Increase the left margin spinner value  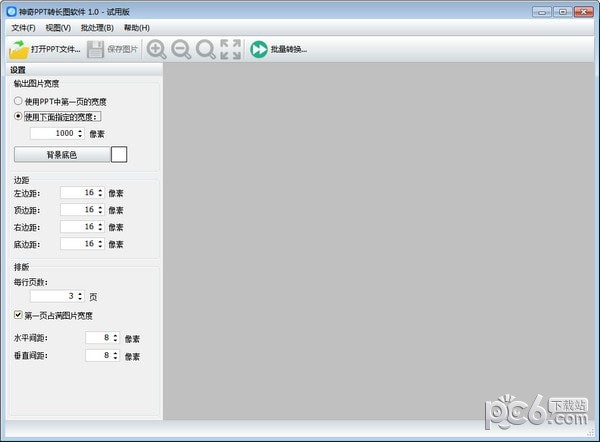point(100,190)
